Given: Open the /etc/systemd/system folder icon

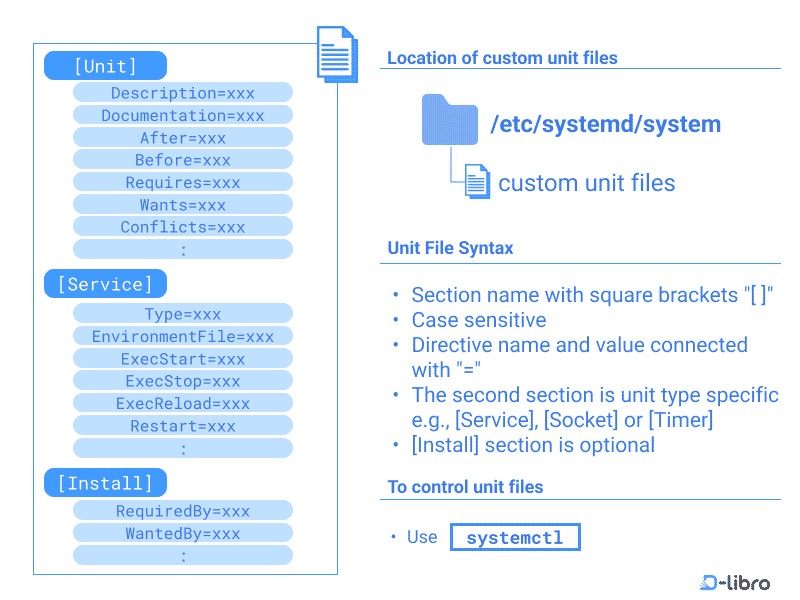Looking at the screenshot, I should 450,118.
